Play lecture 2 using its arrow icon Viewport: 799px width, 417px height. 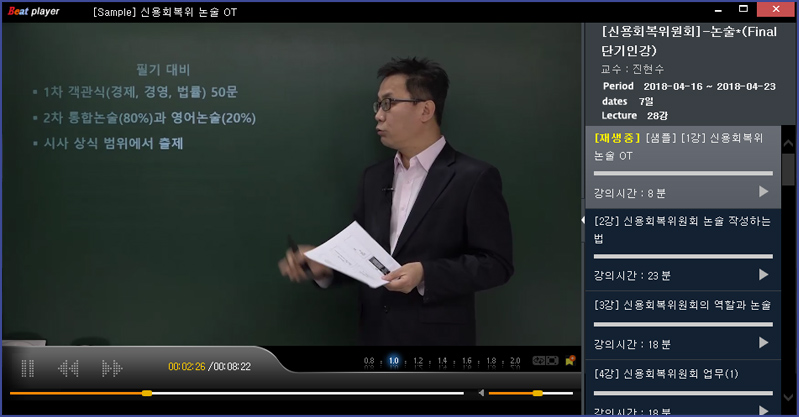tap(763, 274)
